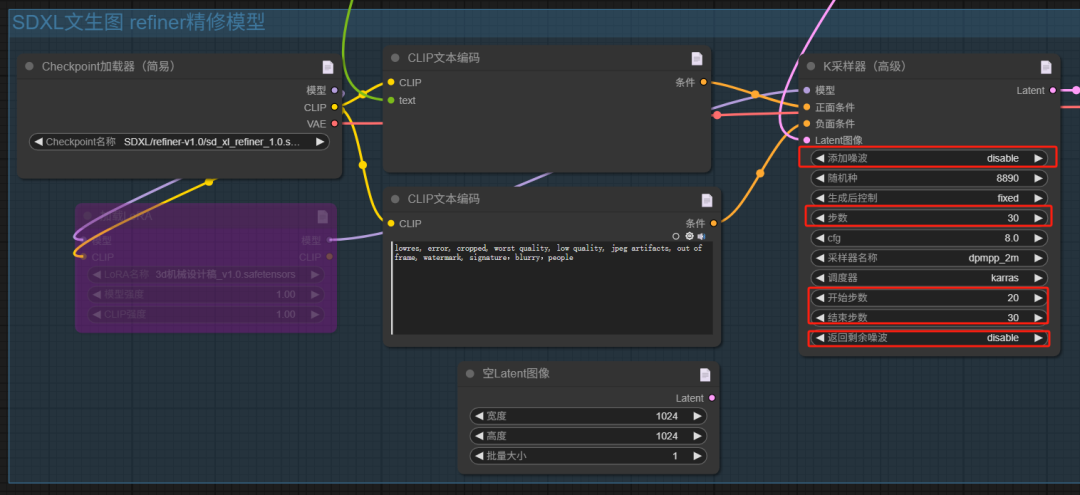Click into the negative prompt text box

tap(552, 288)
